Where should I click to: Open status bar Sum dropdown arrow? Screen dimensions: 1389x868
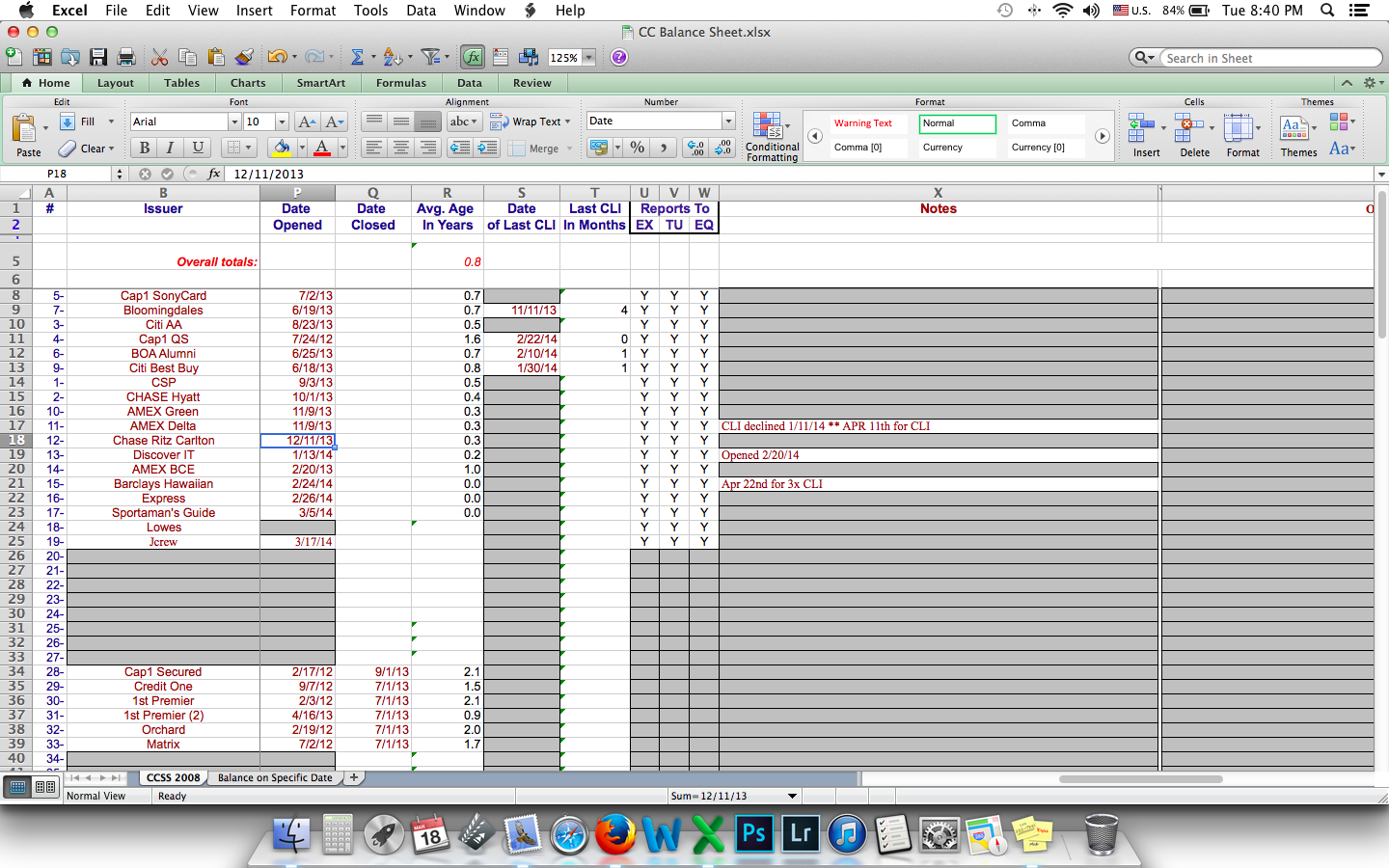[793, 796]
